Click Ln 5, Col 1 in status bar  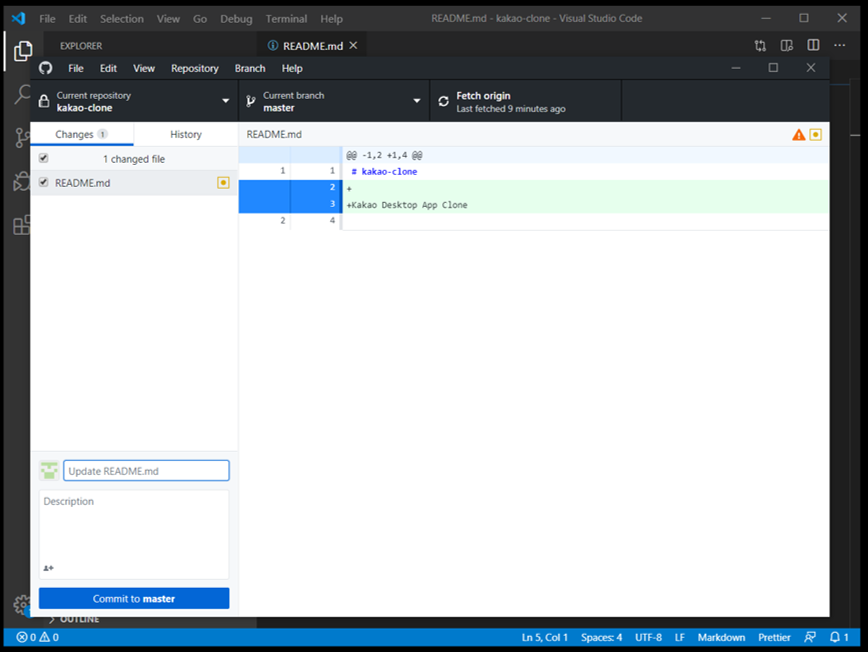pos(545,637)
